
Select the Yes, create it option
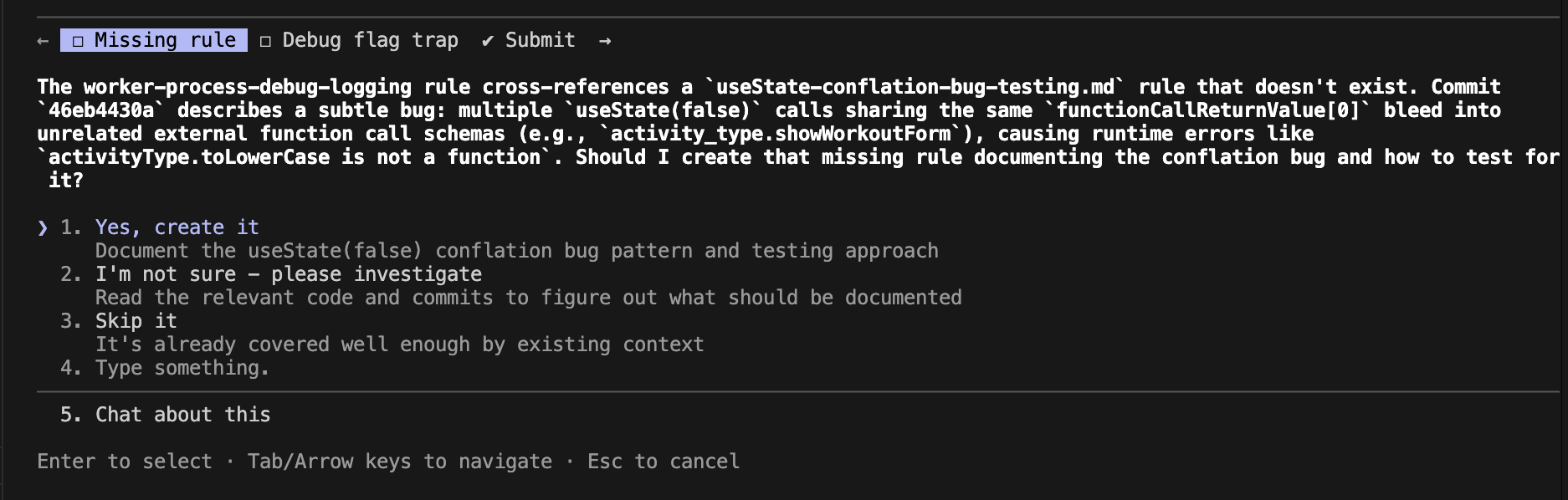pyautogui.click(x=176, y=227)
